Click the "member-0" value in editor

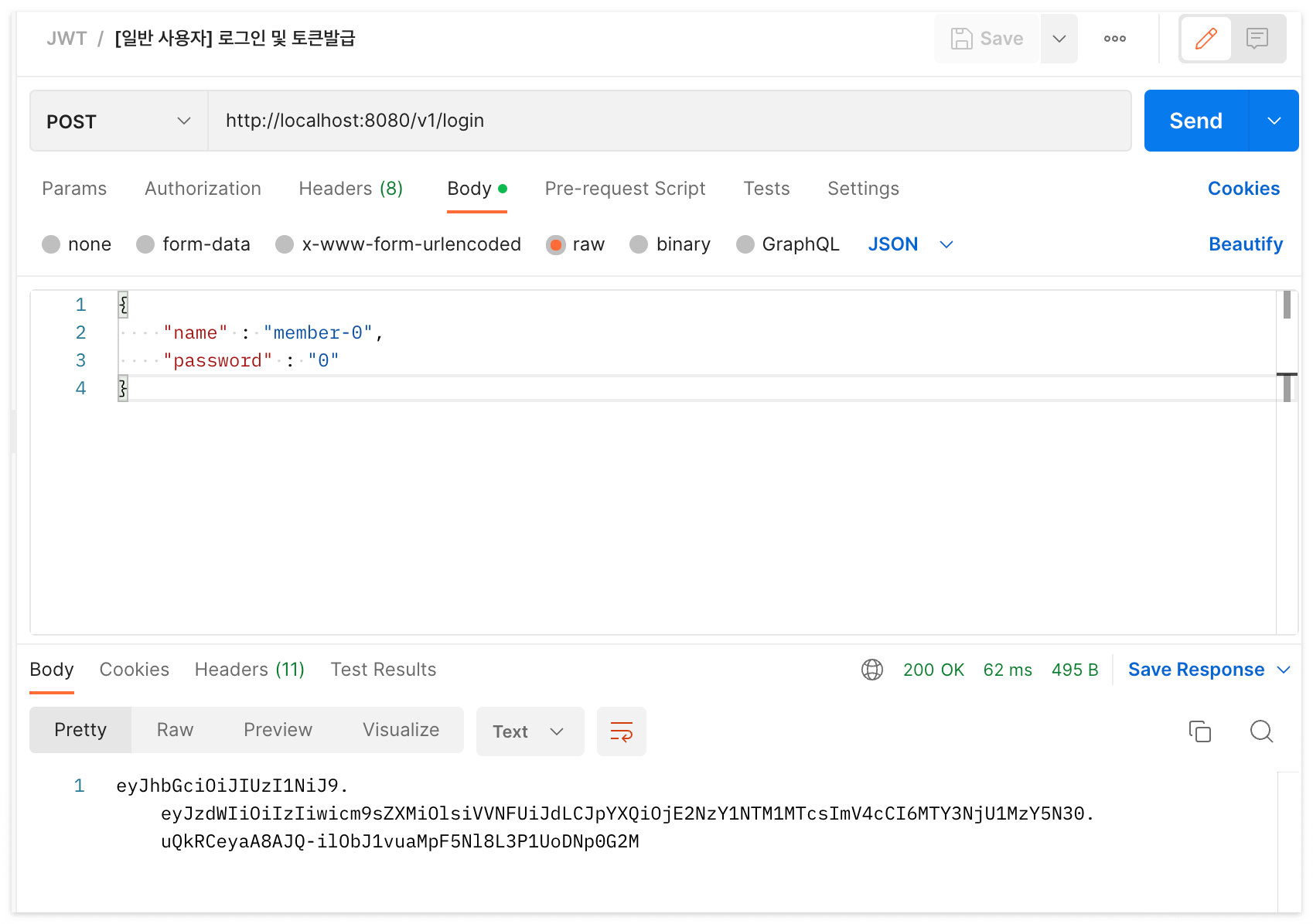pyautogui.click(x=318, y=333)
